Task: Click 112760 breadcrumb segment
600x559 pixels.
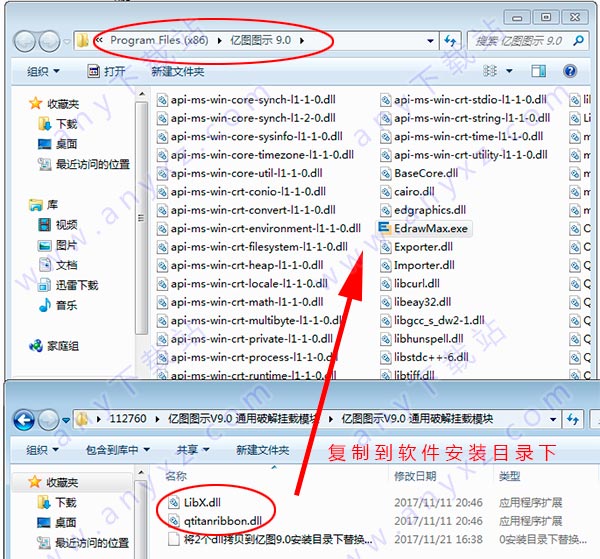Action: pos(128,419)
